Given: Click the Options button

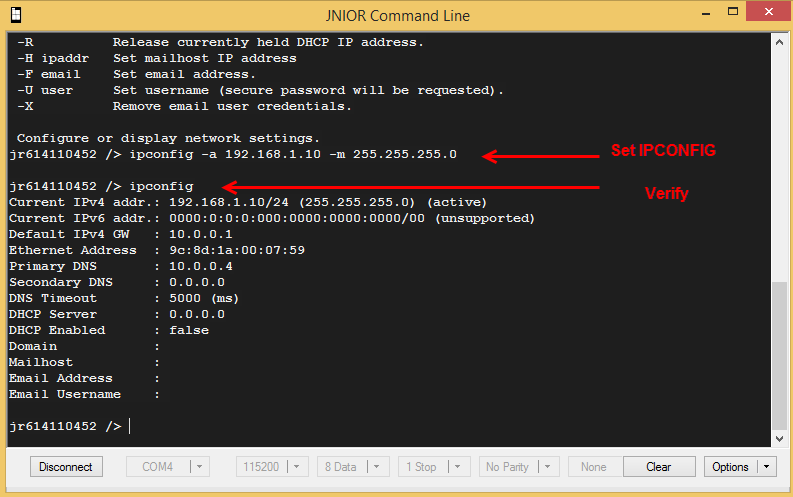Looking at the screenshot, I should pyautogui.click(x=730, y=467).
